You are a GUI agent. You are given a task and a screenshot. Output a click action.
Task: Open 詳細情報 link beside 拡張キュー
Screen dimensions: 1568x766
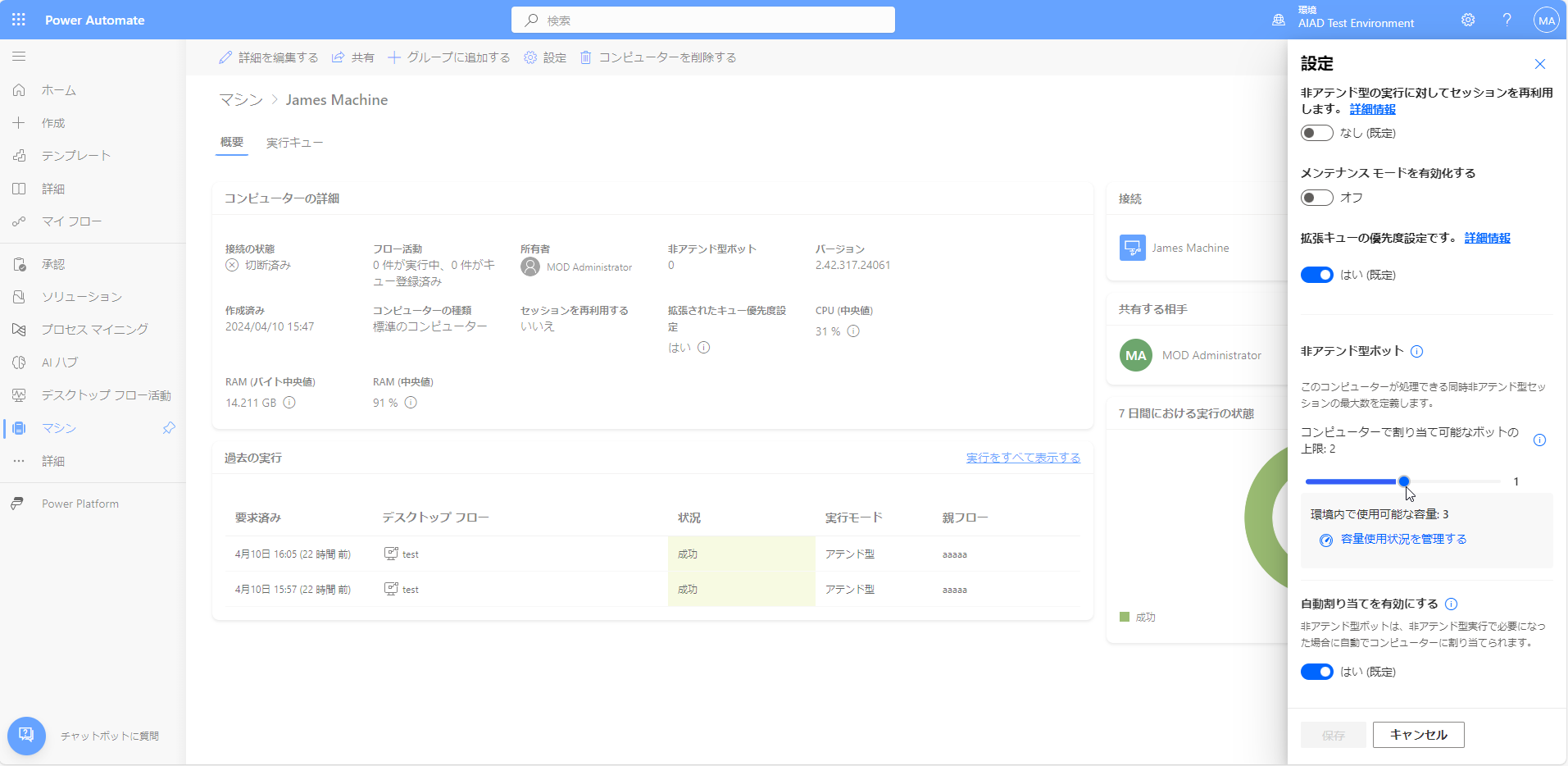click(1488, 238)
